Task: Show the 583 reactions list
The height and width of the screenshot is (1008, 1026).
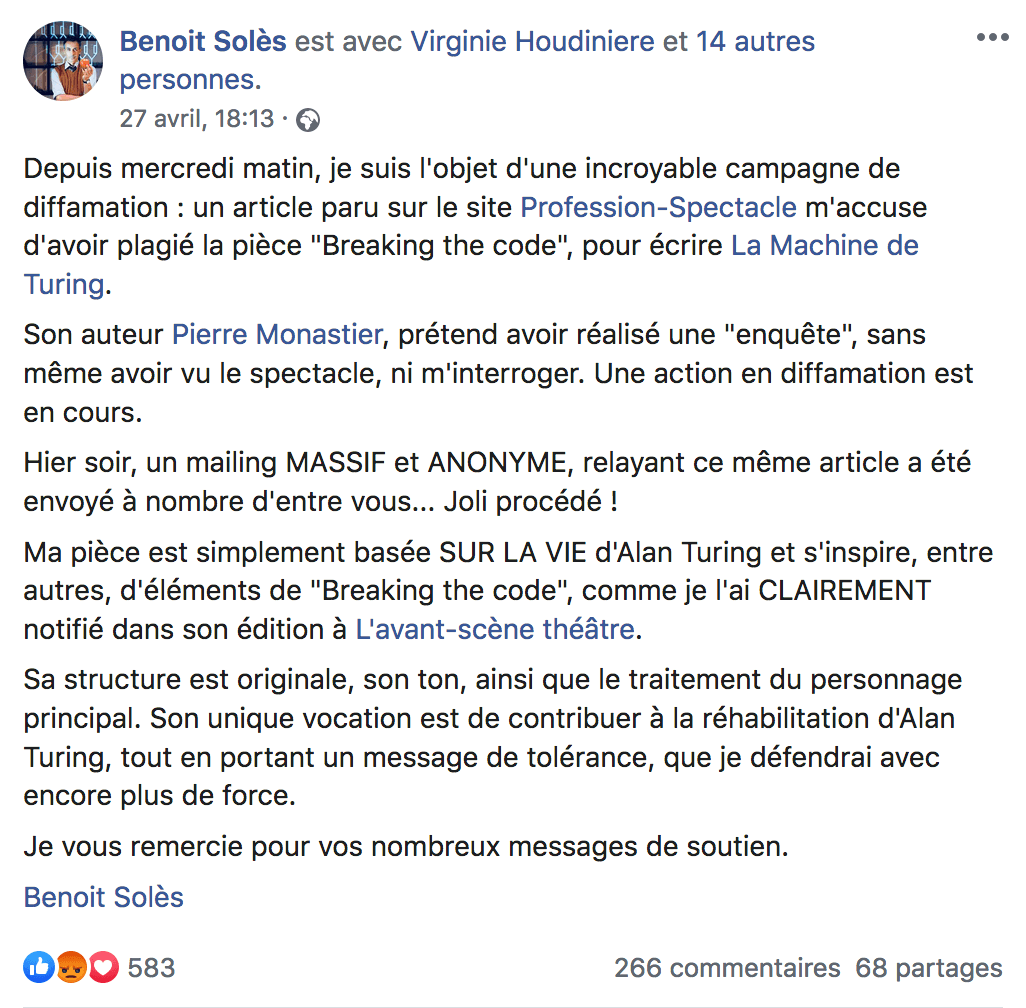Action: tap(151, 968)
